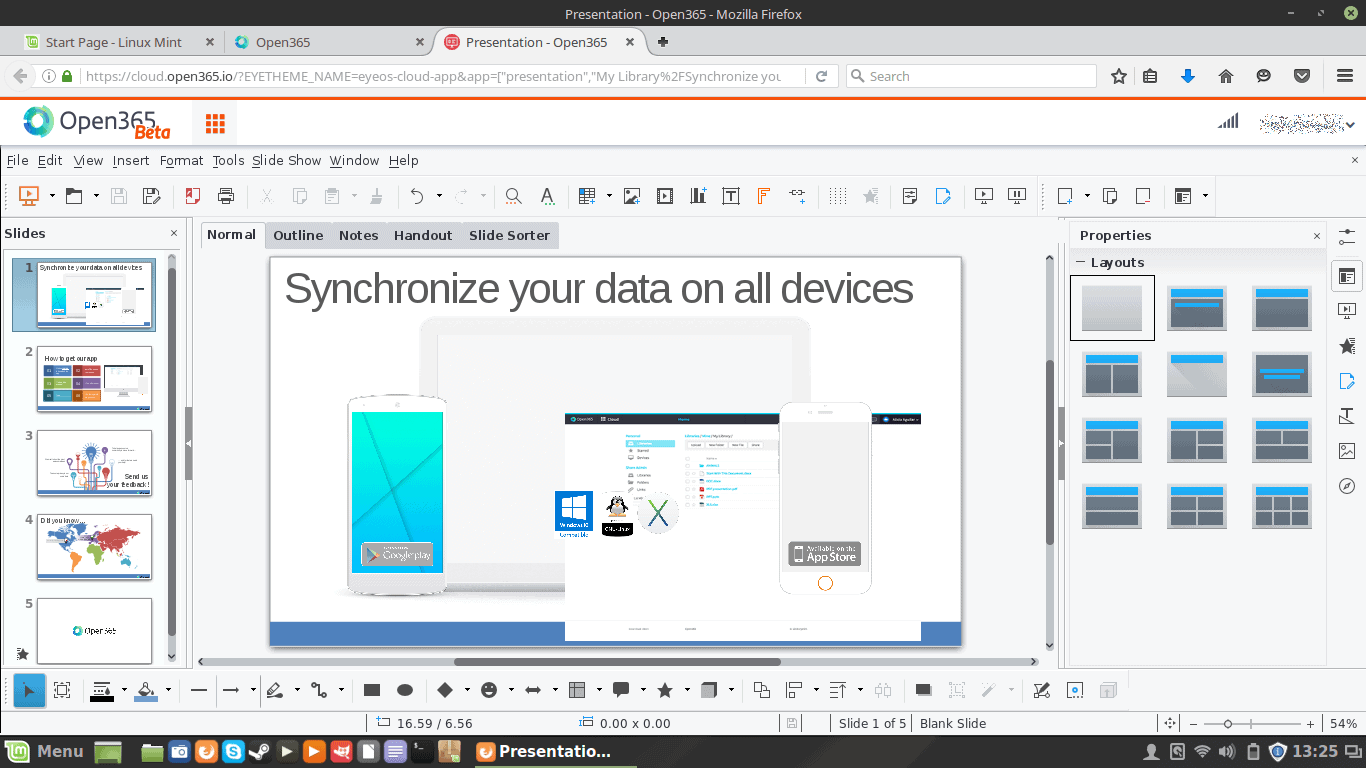Pick the Ellipse shape tool
This screenshot has width=1366, height=768.
[405, 690]
